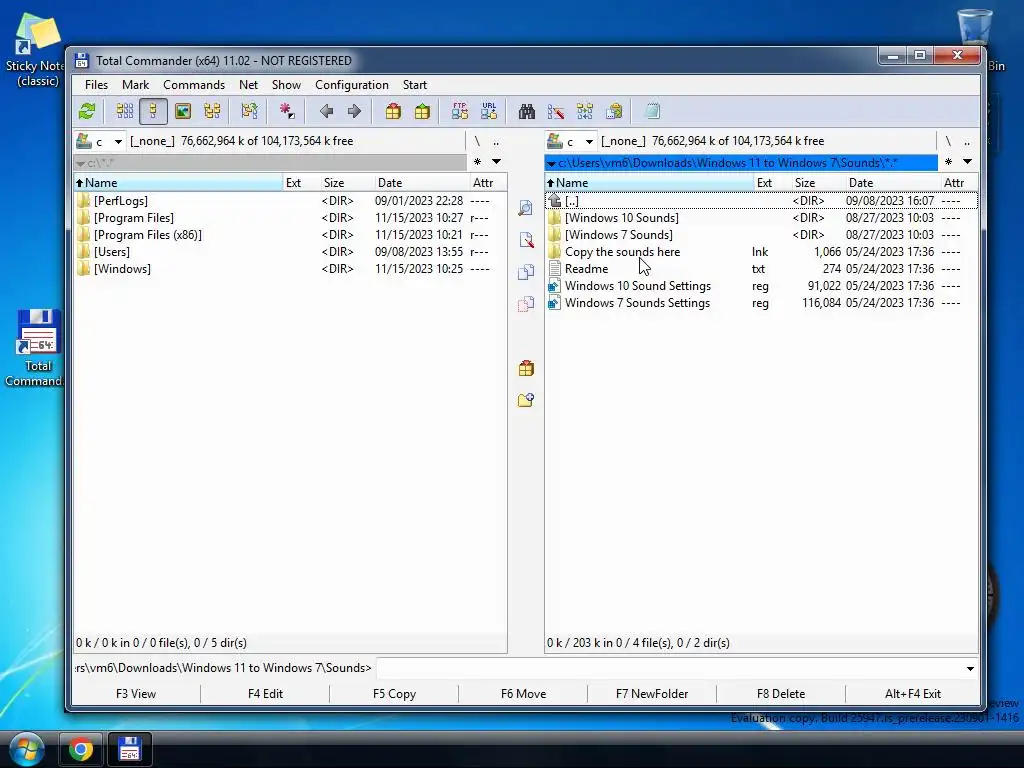The height and width of the screenshot is (768, 1024).
Task: Click the Move icon between panels
Action: point(526,304)
